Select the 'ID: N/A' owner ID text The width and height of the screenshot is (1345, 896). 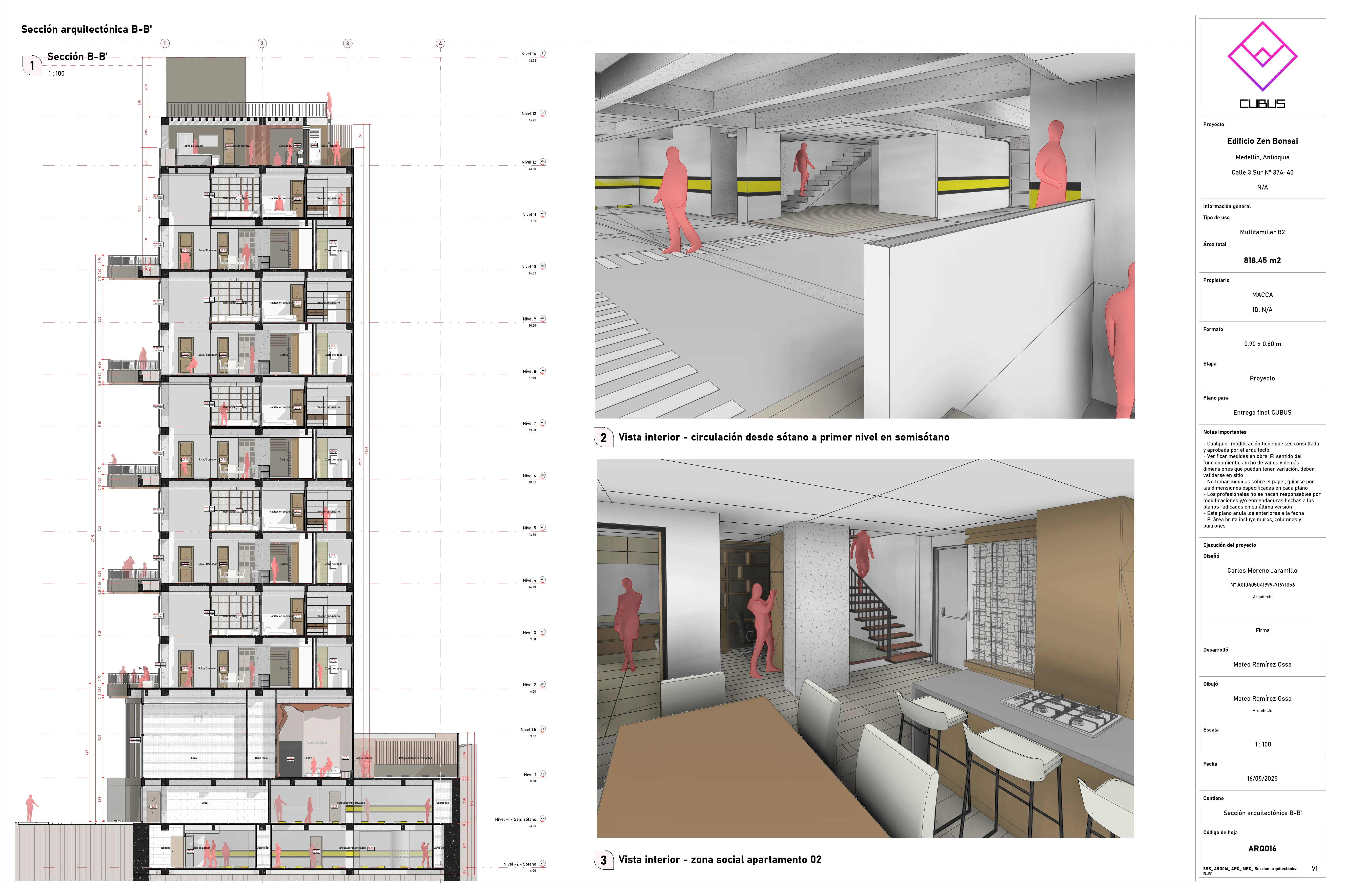(1262, 310)
